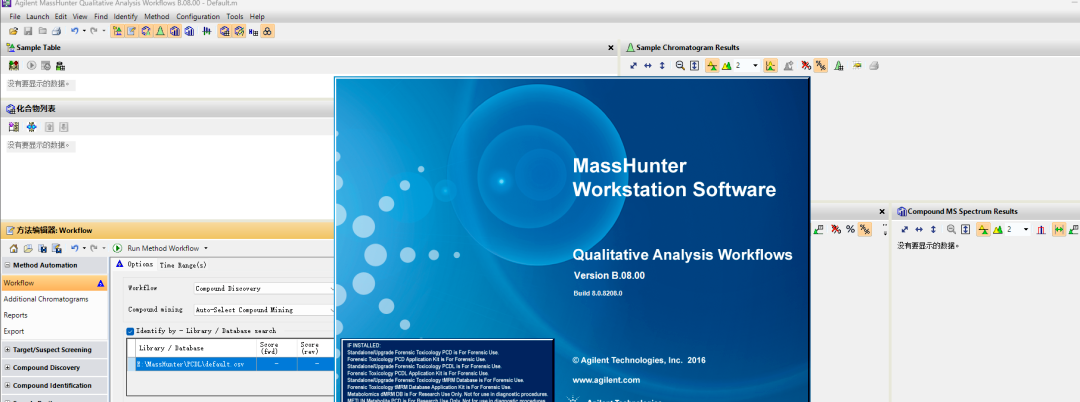
Task: Select Export in Method Automation list
Action: [x=14, y=331]
